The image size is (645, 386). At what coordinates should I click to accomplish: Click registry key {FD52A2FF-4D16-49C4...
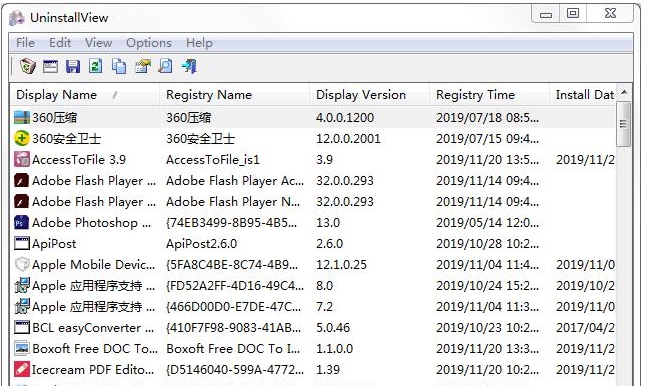click(x=235, y=286)
